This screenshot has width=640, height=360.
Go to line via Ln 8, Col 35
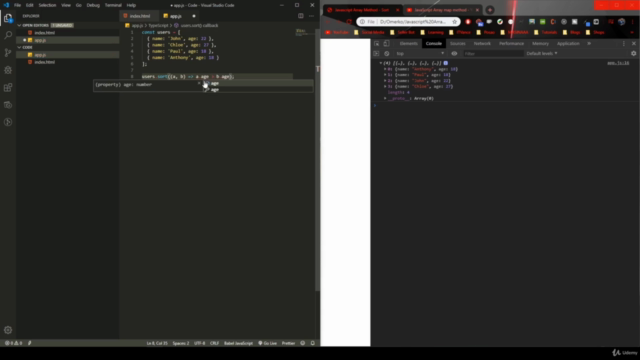(x=157, y=343)
